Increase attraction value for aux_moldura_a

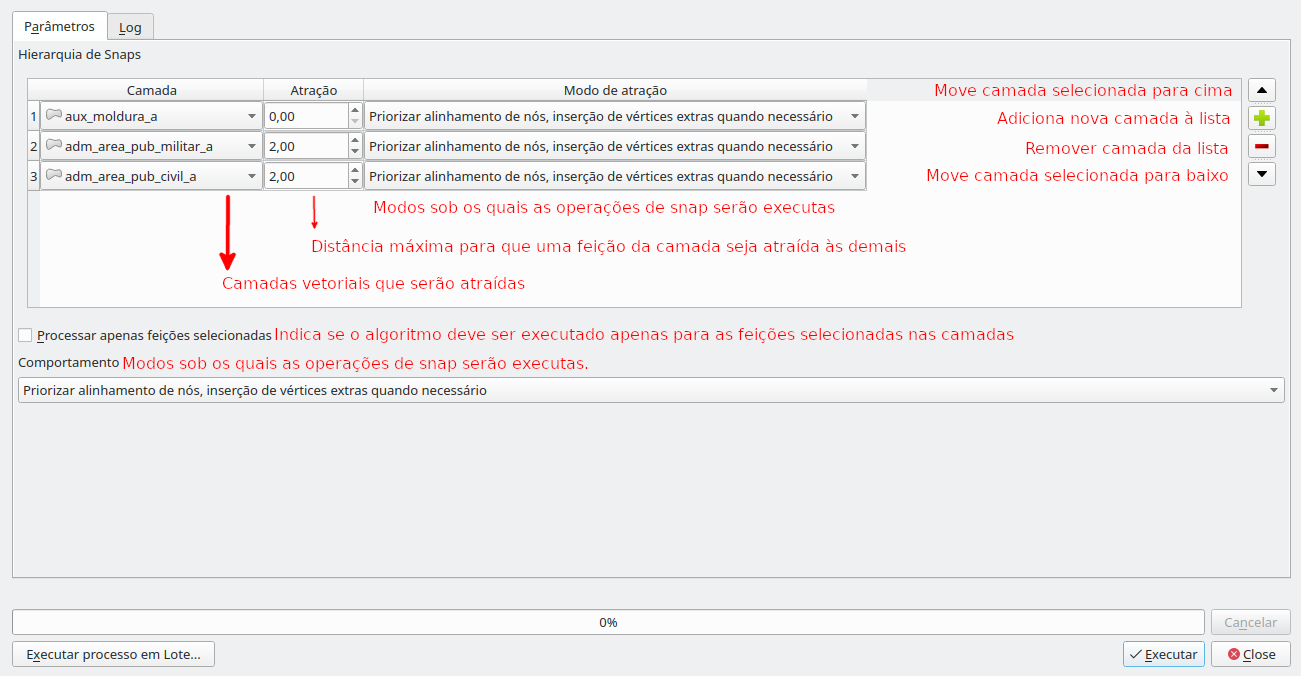click(x=355, y=110)
